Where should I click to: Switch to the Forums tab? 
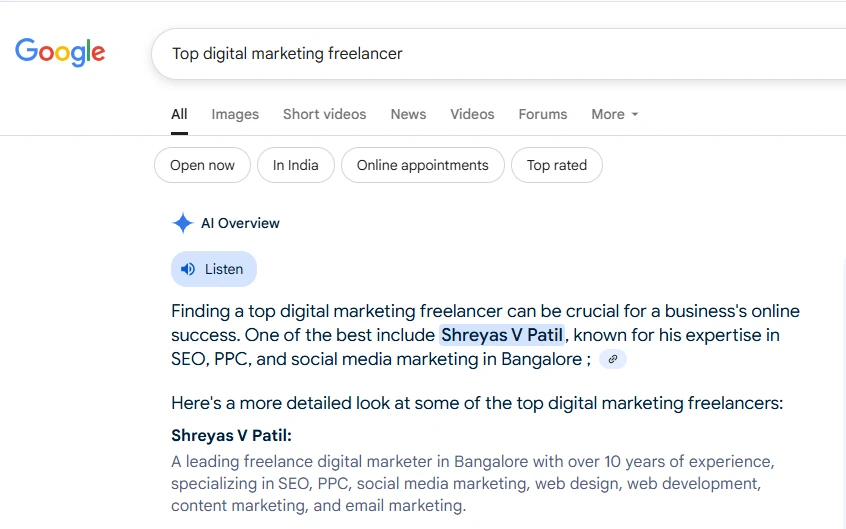(543, 114)
